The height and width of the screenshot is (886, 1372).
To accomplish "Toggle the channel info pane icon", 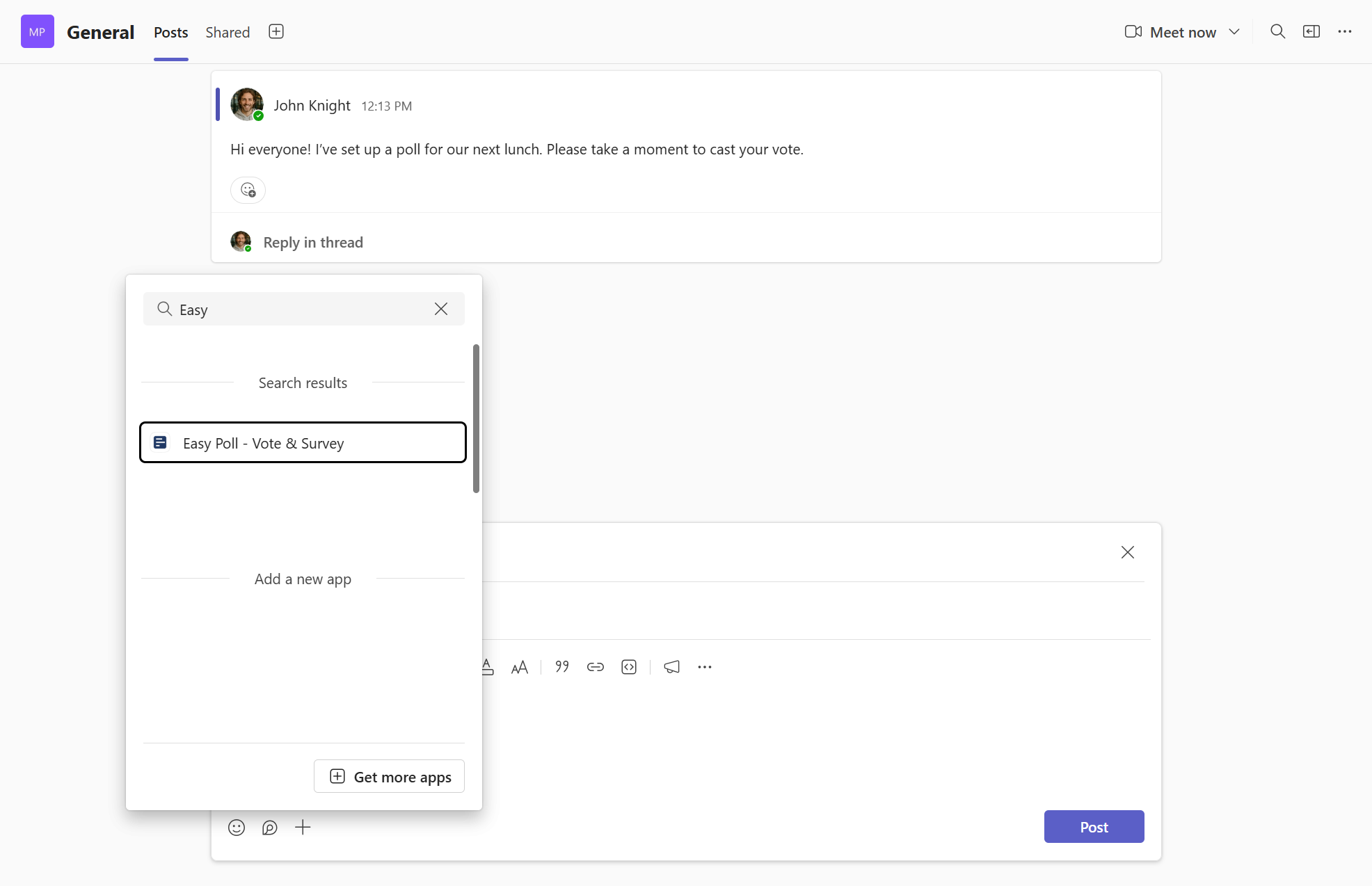I will tap(1311, 31).
